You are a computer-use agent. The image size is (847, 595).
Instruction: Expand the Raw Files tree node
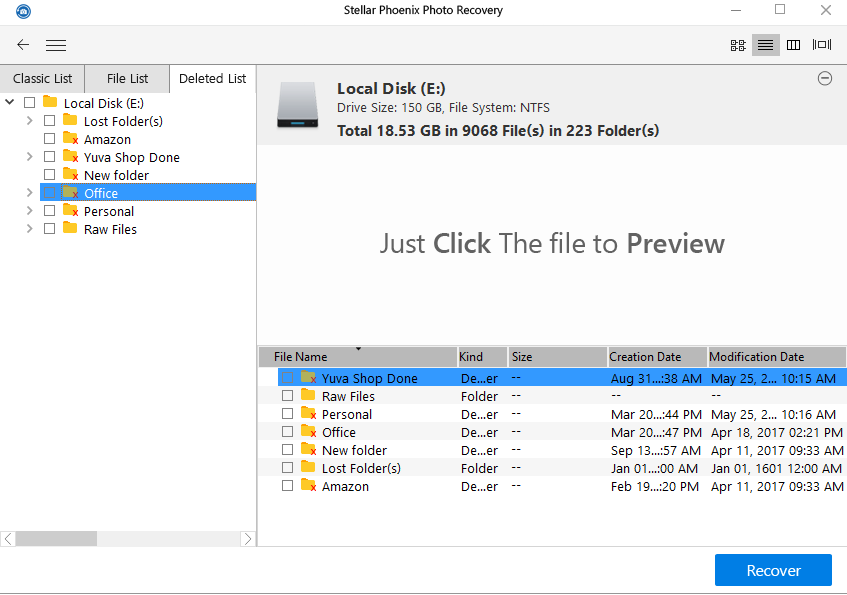click(x=30, y=229)
